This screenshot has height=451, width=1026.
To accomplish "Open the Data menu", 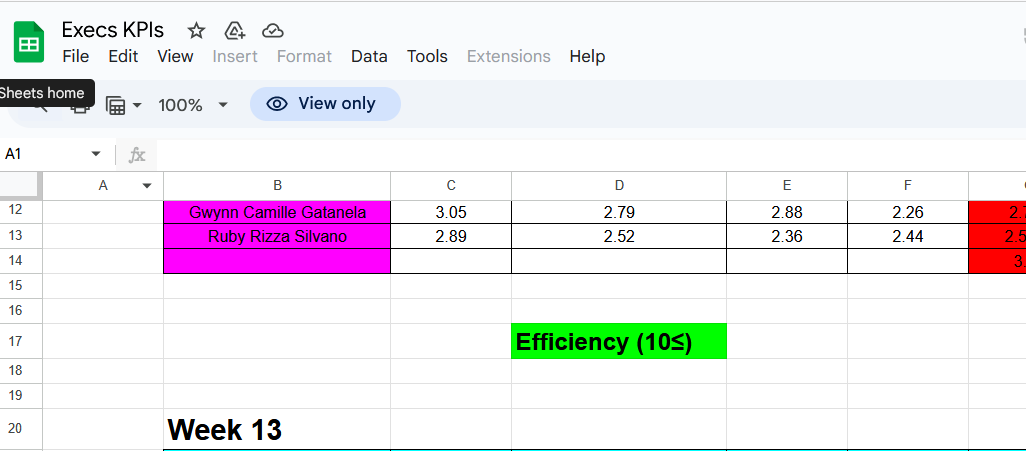I will (369, 56).
